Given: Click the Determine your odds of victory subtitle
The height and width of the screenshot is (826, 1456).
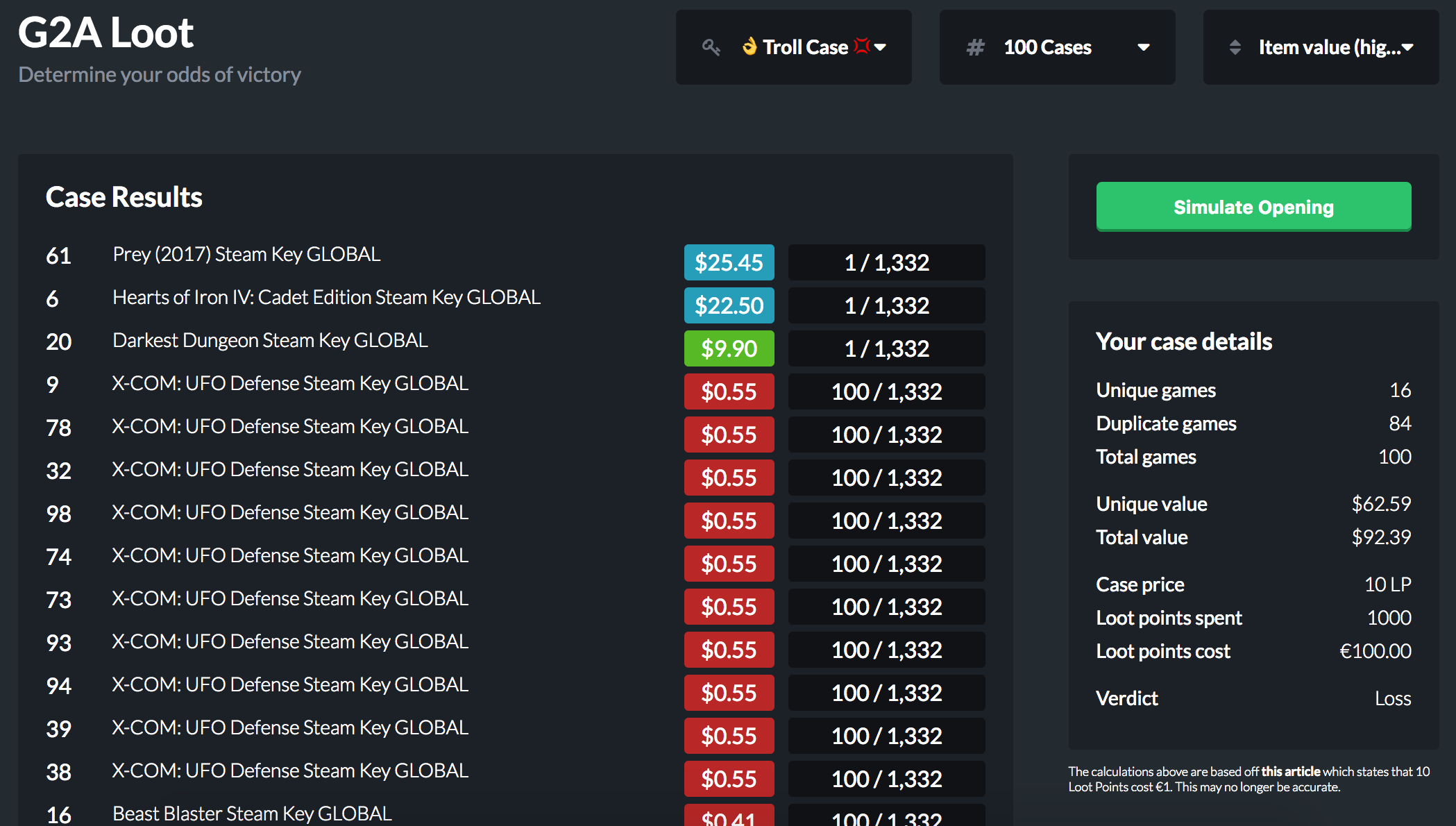Looking at the screenshot, I should pyautogui.click(x=160, y=74).
